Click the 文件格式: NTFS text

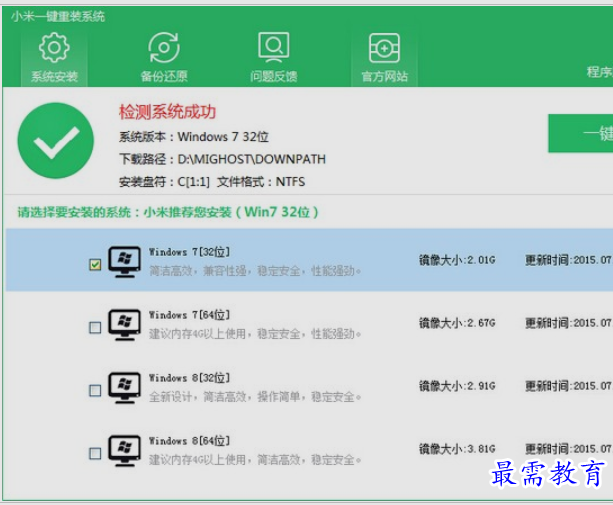[x=261, y=182]
